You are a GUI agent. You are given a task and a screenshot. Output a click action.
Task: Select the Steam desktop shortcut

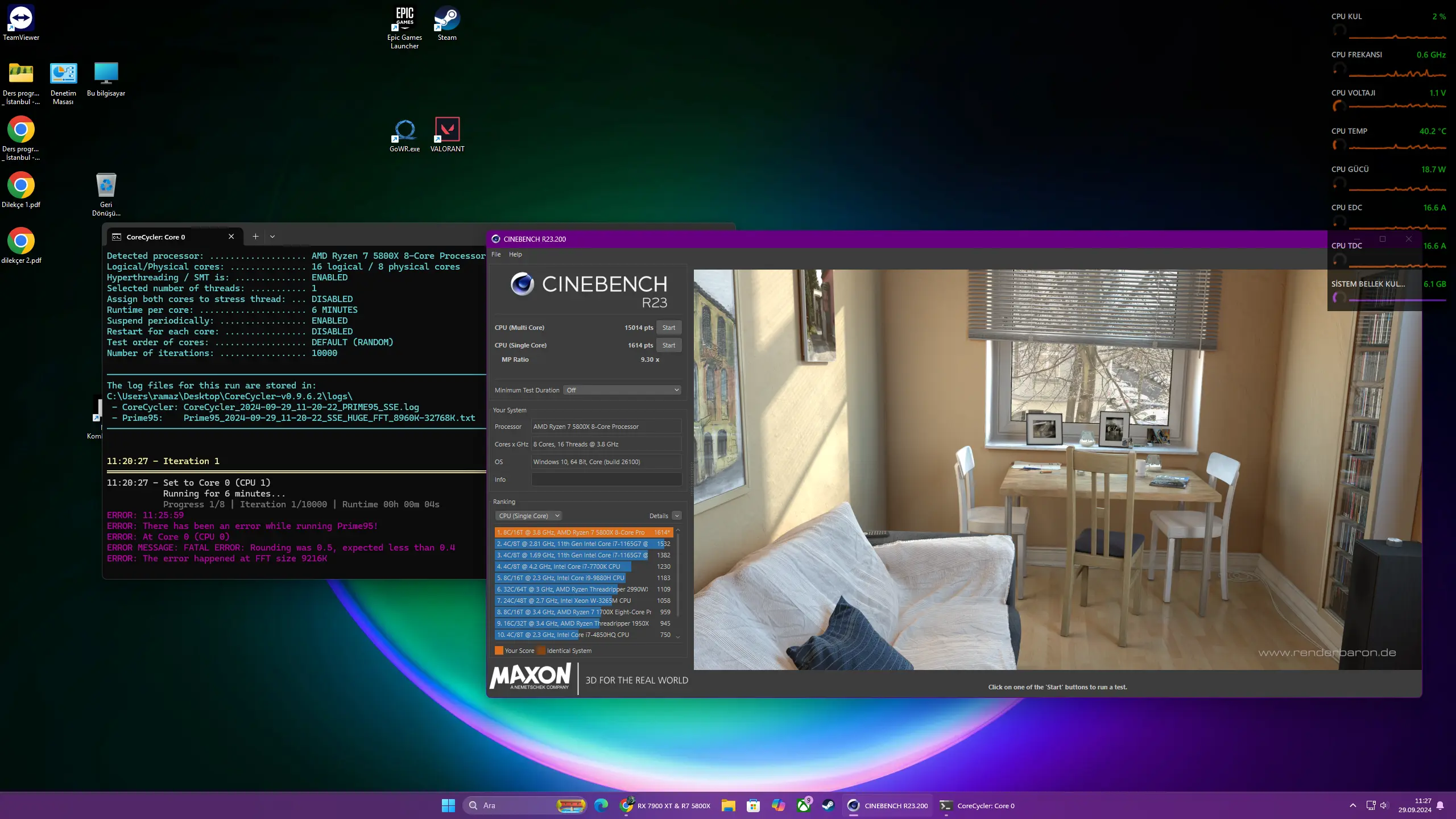(447, 23)
